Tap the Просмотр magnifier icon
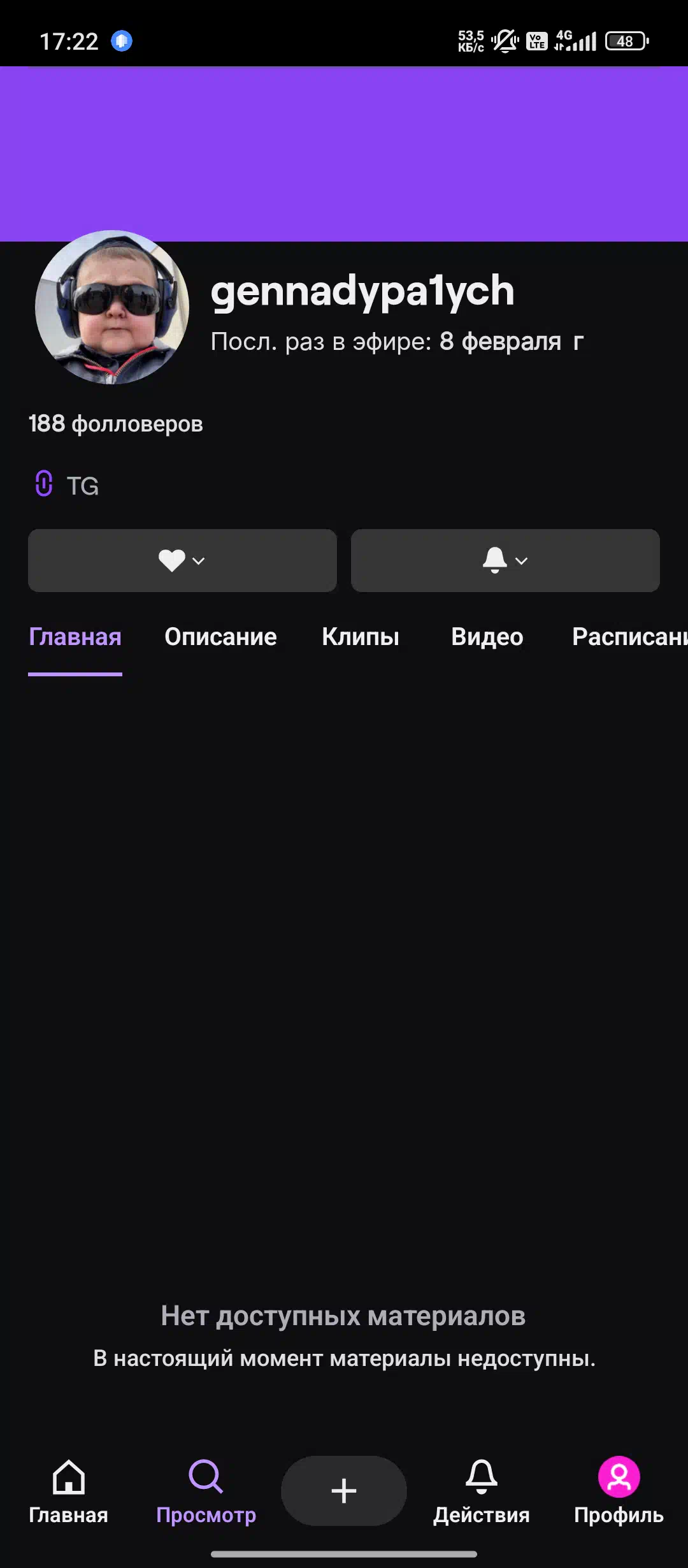Screen dimensions: 688x1568 pyautogui.click(x=206, y=1476)
